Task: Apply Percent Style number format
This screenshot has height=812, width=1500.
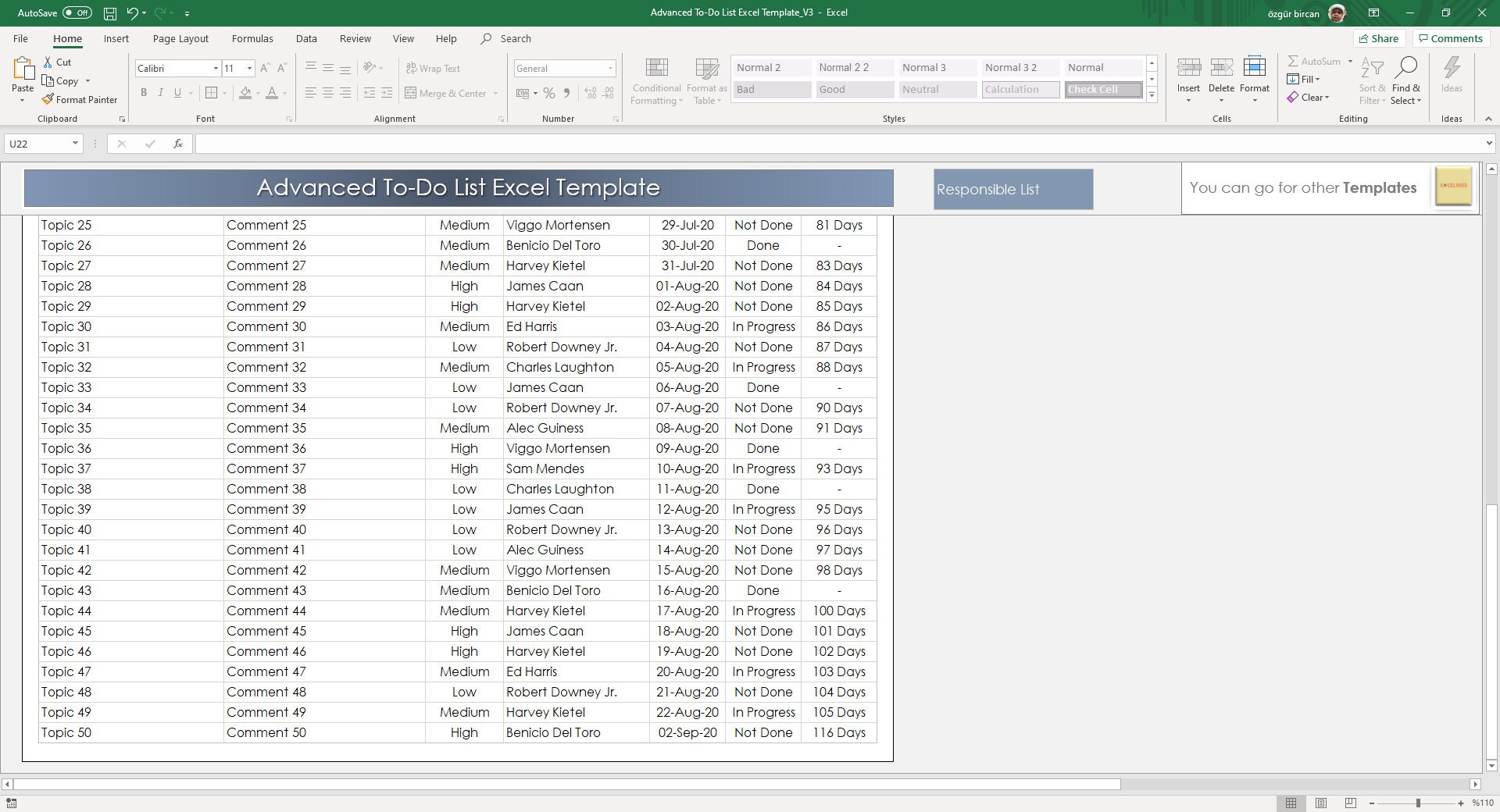Action: point(549,93)
